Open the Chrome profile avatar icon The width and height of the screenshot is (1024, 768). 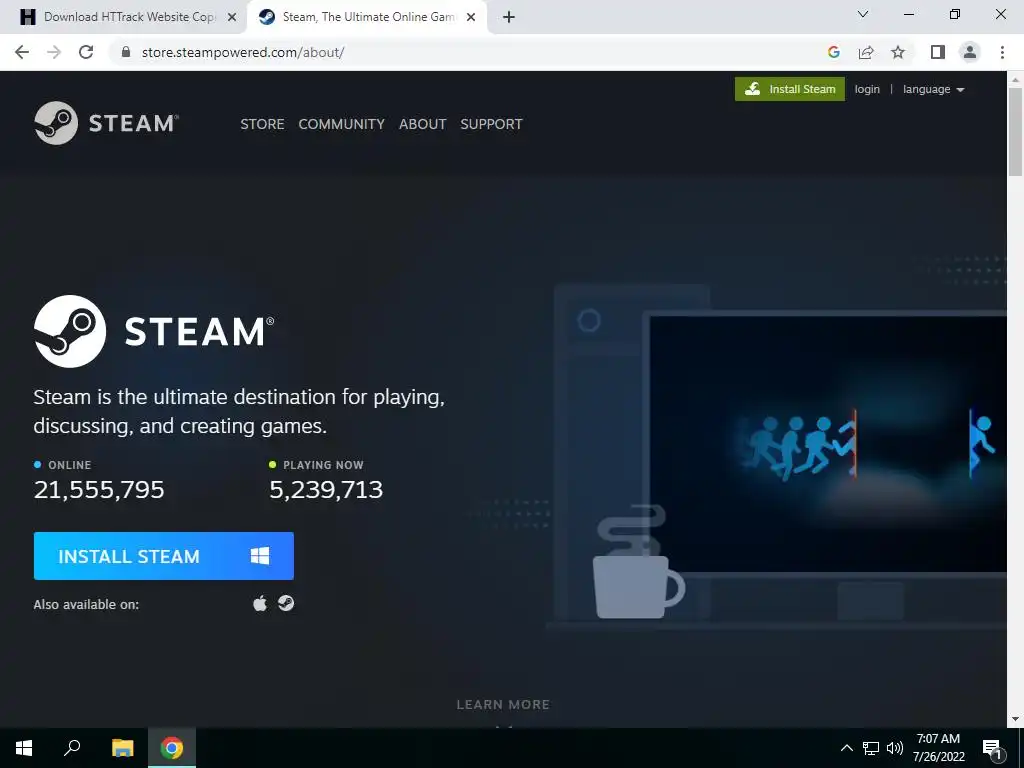click(970, 52)
